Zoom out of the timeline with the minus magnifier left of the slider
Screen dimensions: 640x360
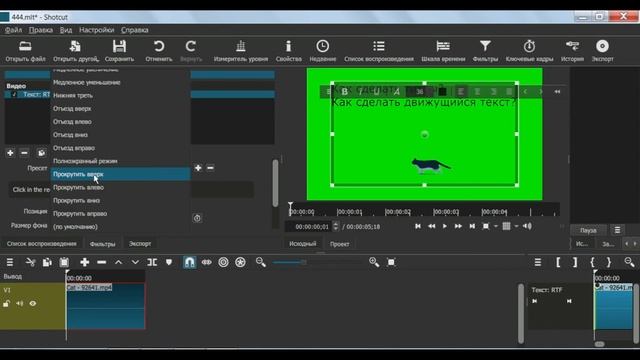pyautogui.click(x=261, y=262)
